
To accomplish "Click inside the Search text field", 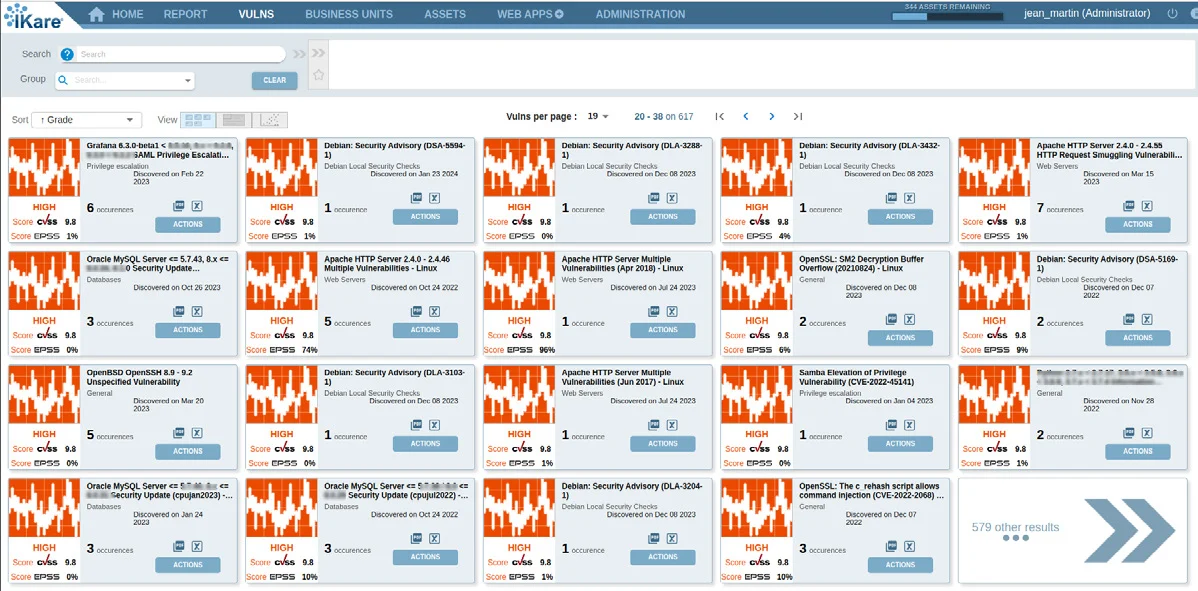I will pyautogui.click(x=181, y=54).
